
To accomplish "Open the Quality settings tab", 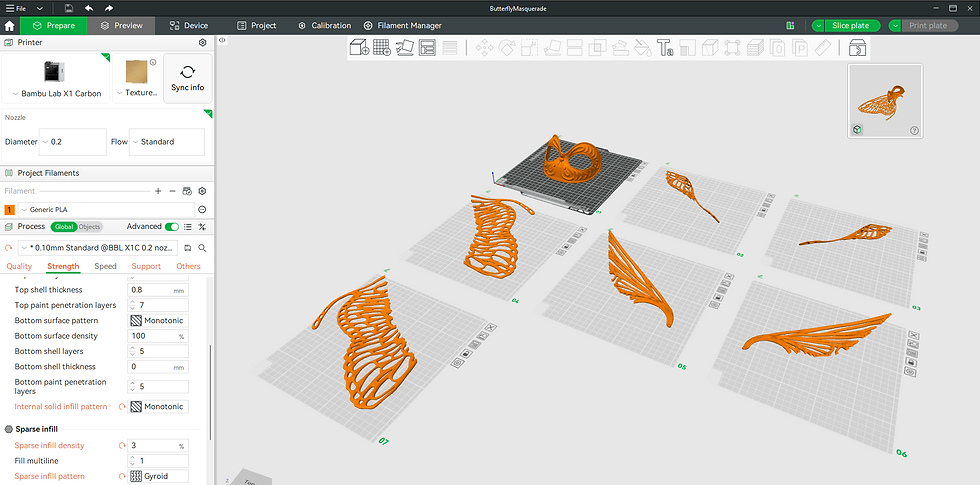I will coord(19,266).
